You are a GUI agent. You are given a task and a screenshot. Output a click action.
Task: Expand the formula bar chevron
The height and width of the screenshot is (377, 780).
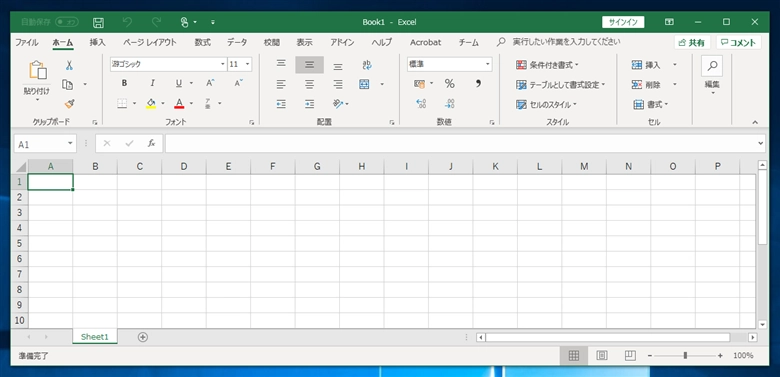click(x=761, y=144)
